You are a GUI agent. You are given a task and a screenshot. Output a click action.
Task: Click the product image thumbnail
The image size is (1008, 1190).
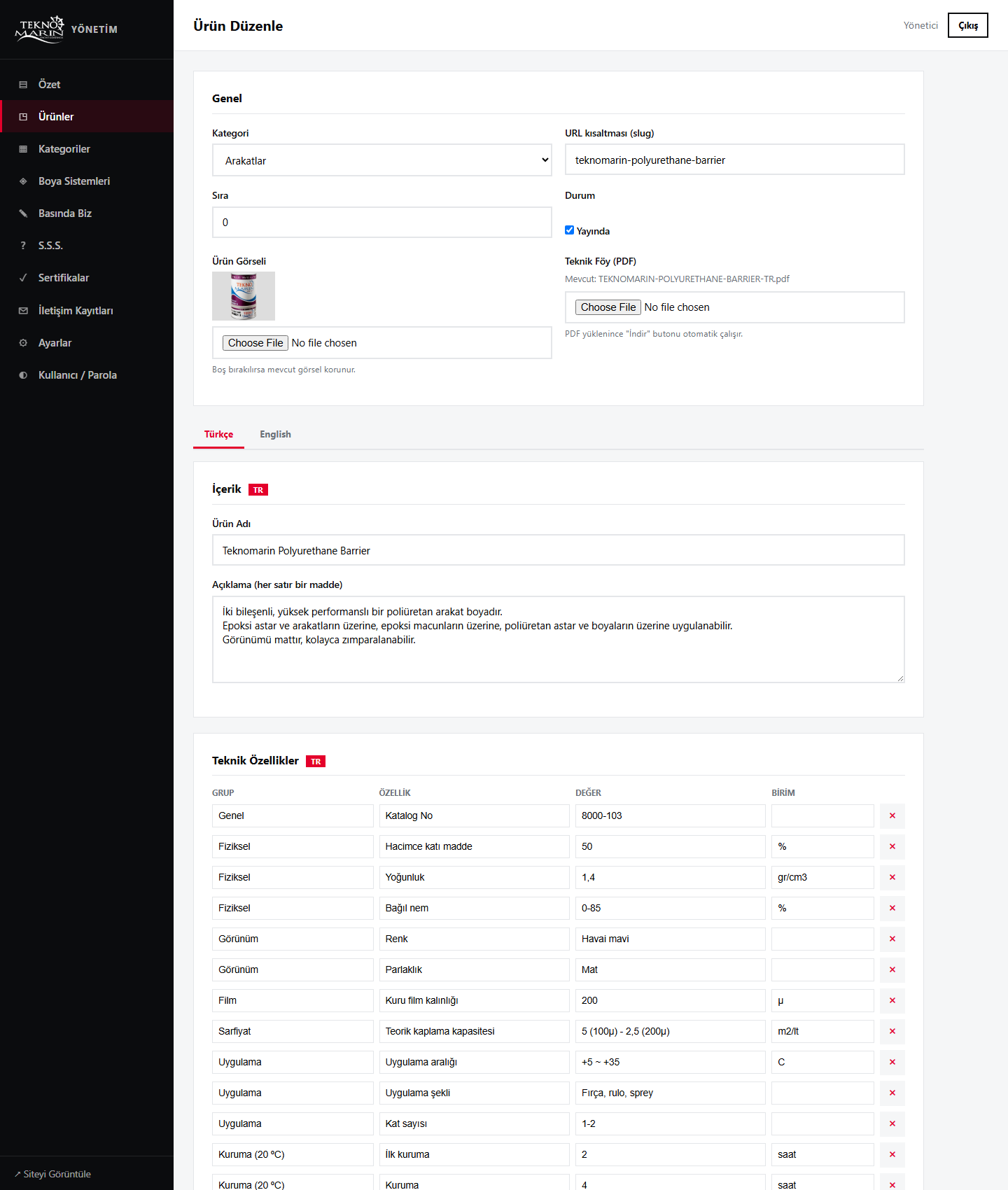click(244, 296)
